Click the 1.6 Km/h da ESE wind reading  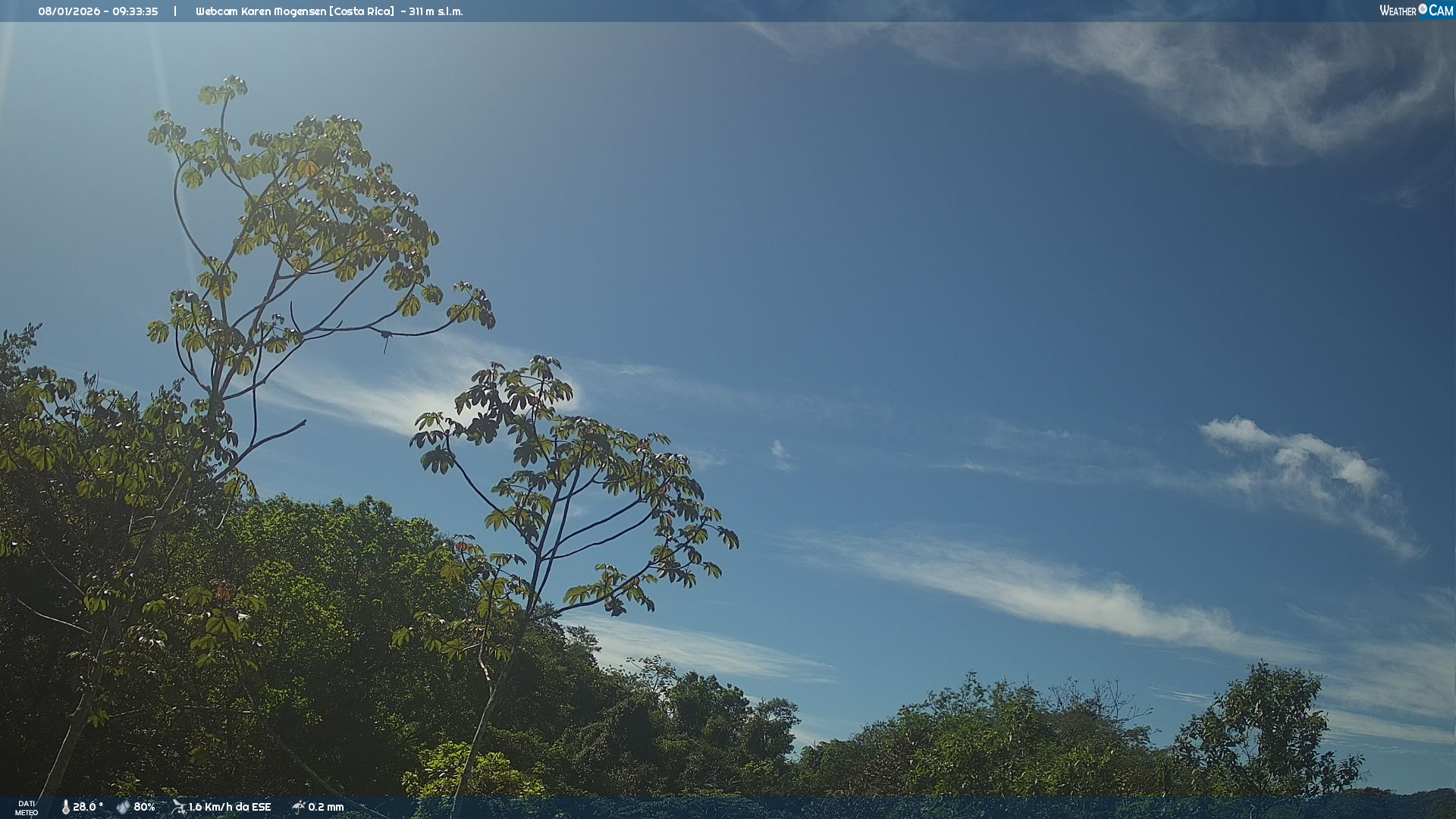[x=230, y=807]
